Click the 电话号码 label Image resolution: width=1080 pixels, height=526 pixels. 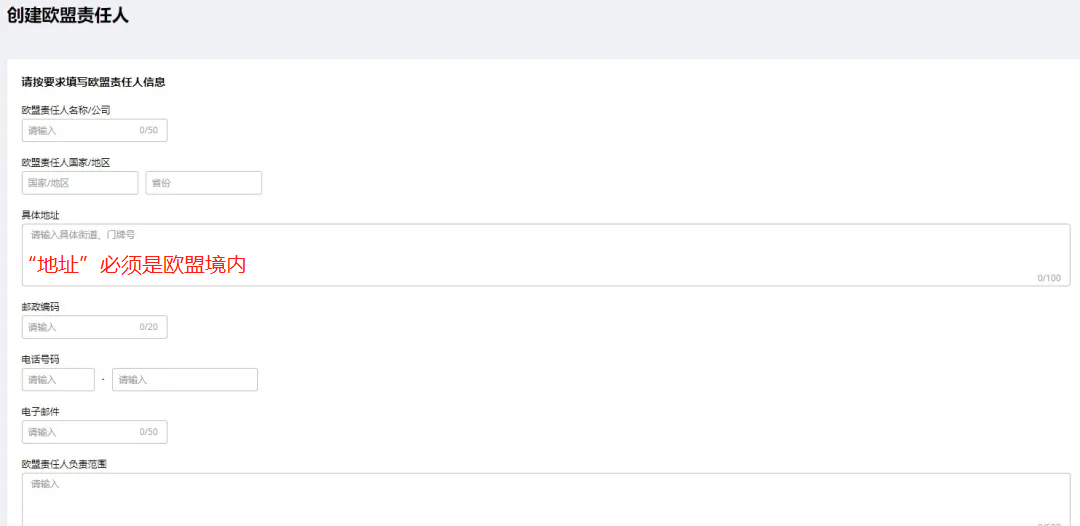tap(41, 359)
